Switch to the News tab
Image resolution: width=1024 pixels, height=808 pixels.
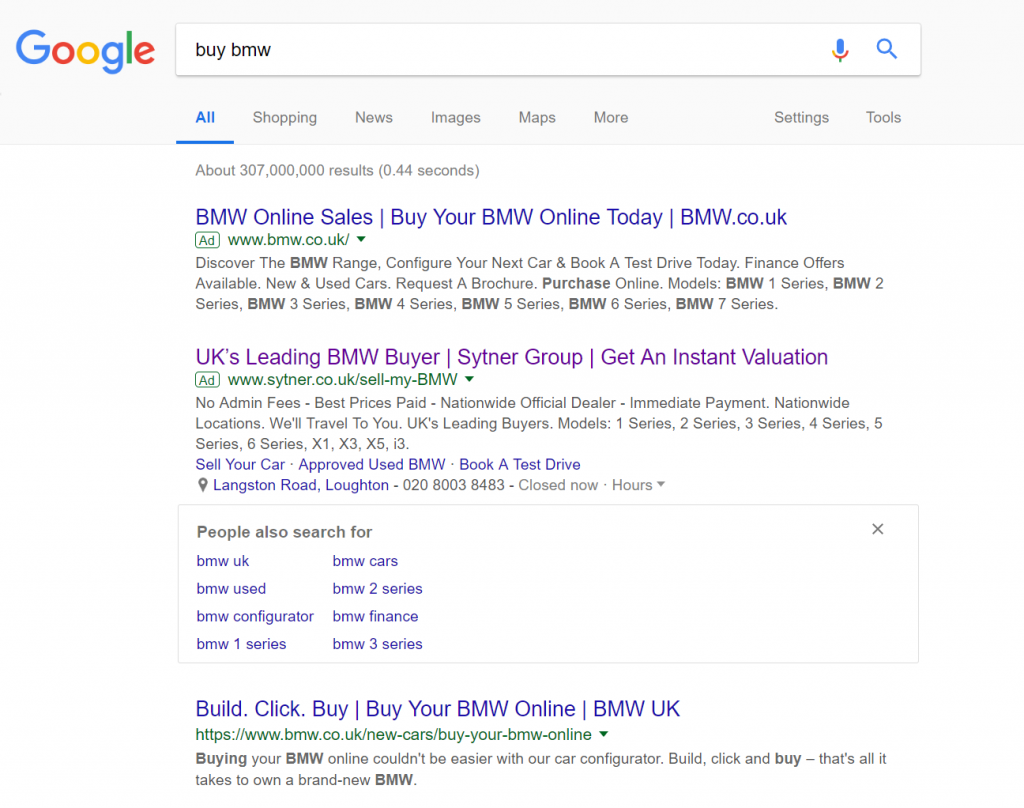(x=374, y=118)
